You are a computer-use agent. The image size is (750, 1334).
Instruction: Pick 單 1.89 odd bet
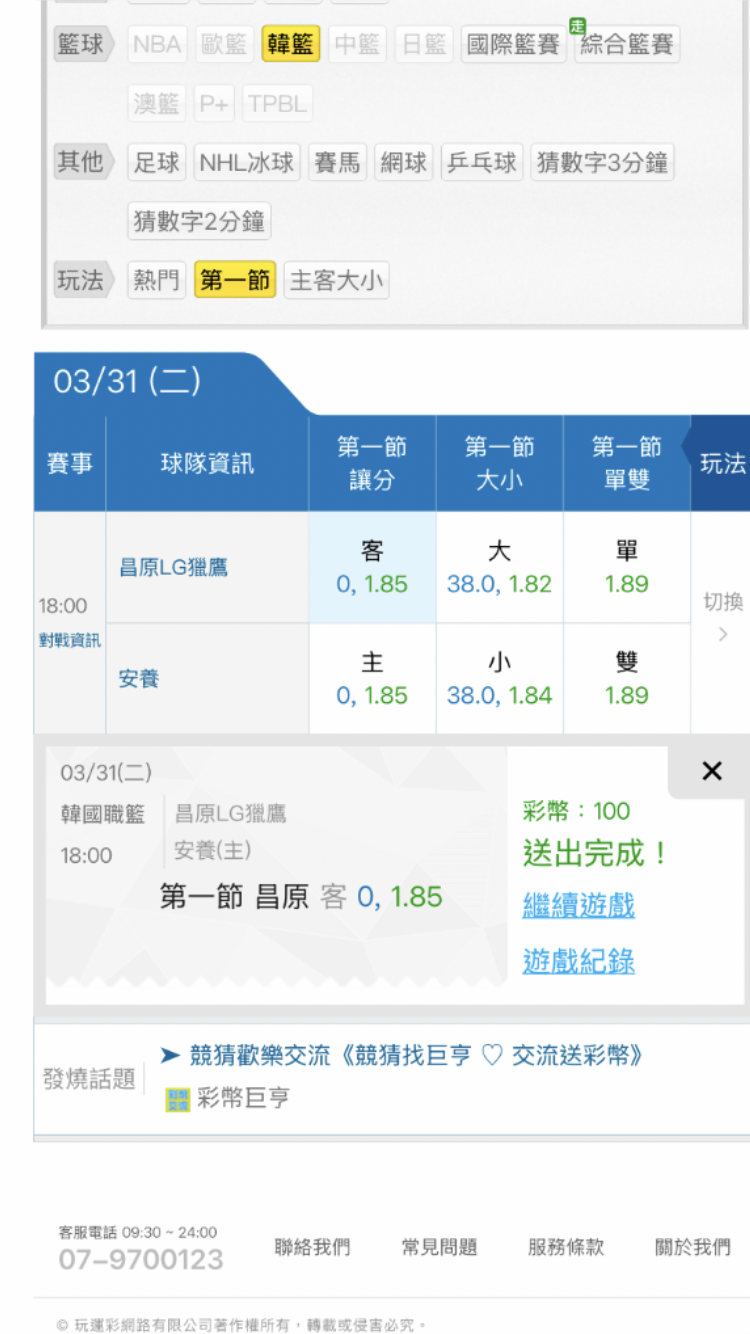[x=627, y=568]
